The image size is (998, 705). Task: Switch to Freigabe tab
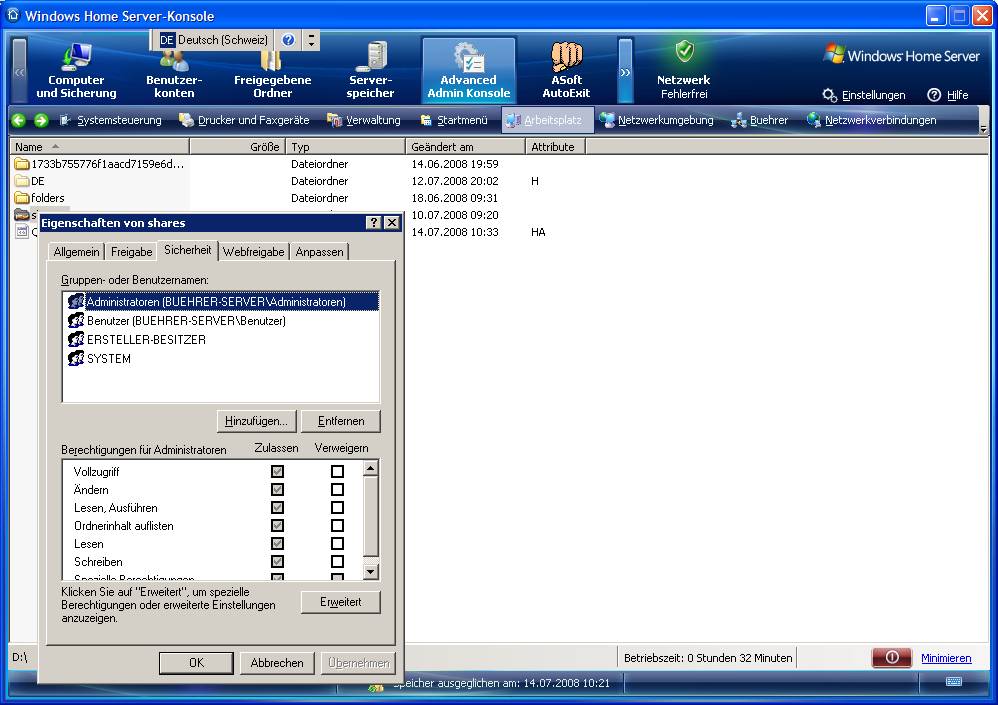(x=131, y=252)
